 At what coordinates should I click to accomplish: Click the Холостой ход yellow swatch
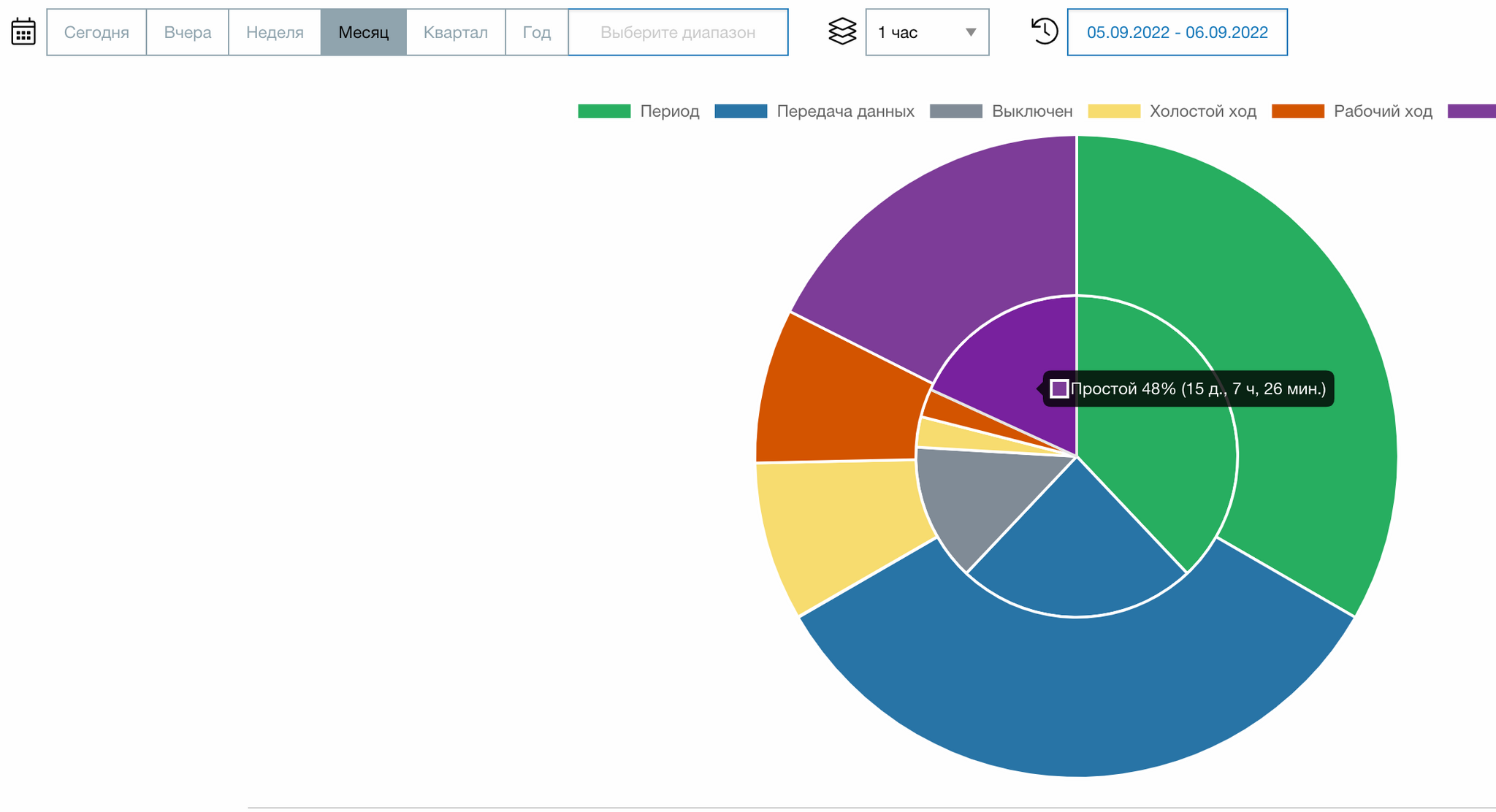coord(1114,111)
